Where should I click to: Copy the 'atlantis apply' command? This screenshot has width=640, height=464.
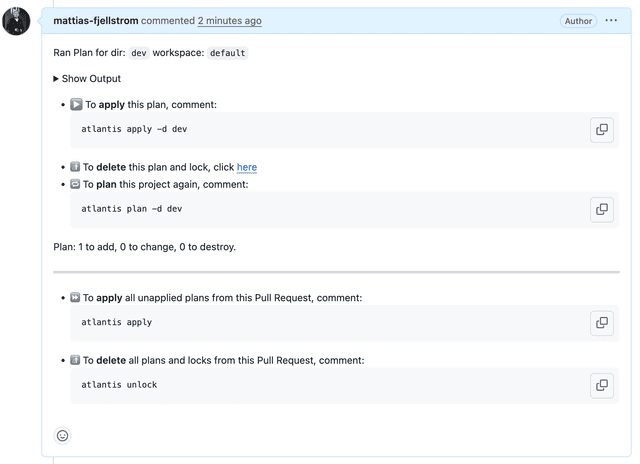tap(602, 323)
